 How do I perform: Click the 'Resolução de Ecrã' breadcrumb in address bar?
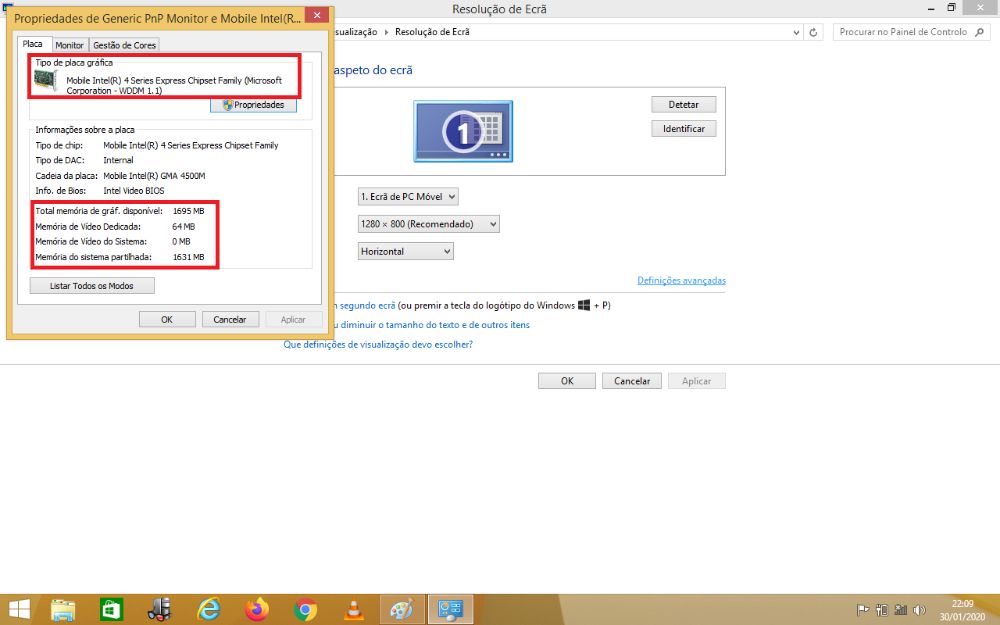point(432,32)
